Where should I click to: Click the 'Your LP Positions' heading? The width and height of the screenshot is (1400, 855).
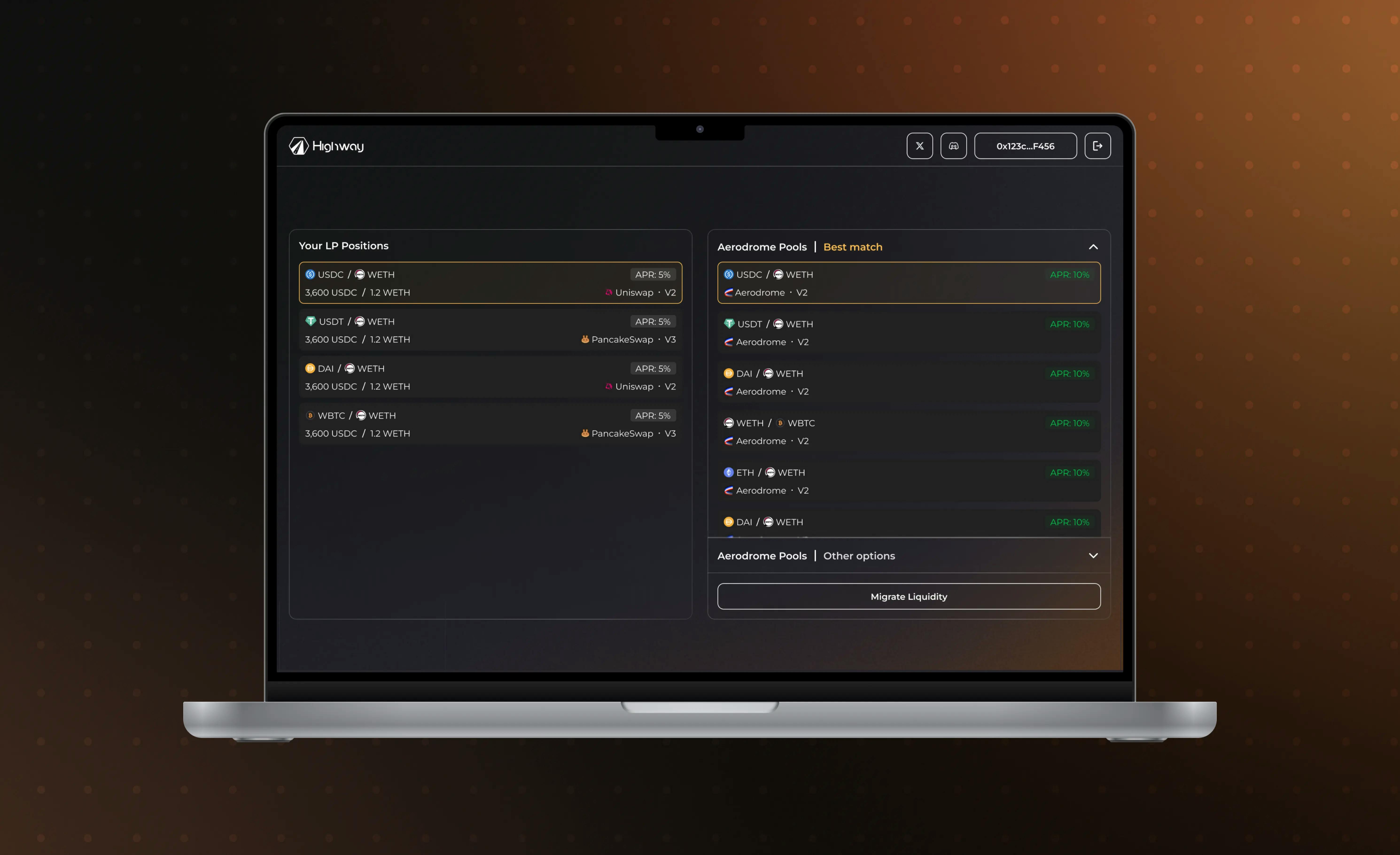coord(344,245)
